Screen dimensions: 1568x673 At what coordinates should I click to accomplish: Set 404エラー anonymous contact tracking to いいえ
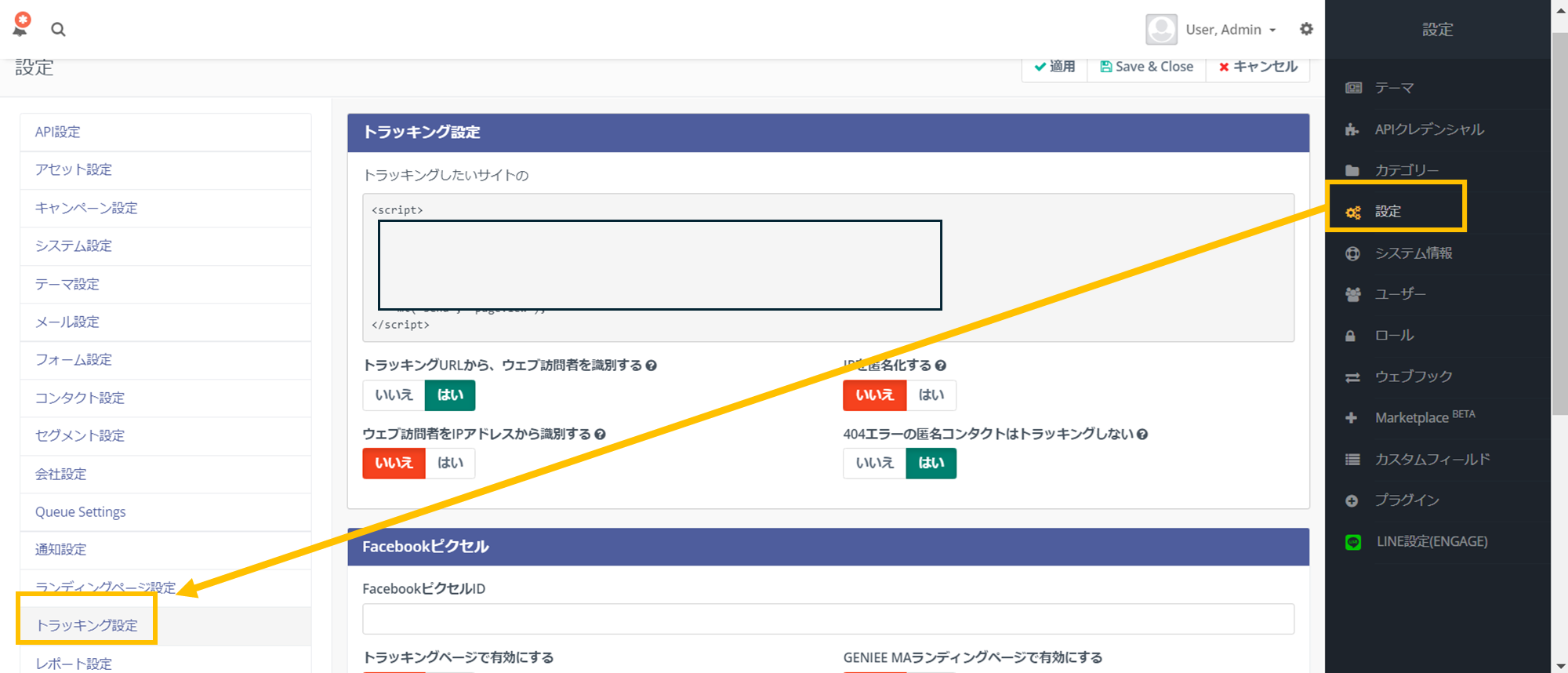[x=874, y=464]
